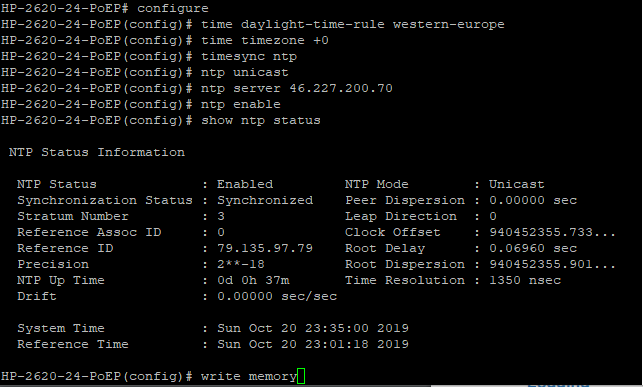Click Drift value '0.00000 sec/sec'

277,296
